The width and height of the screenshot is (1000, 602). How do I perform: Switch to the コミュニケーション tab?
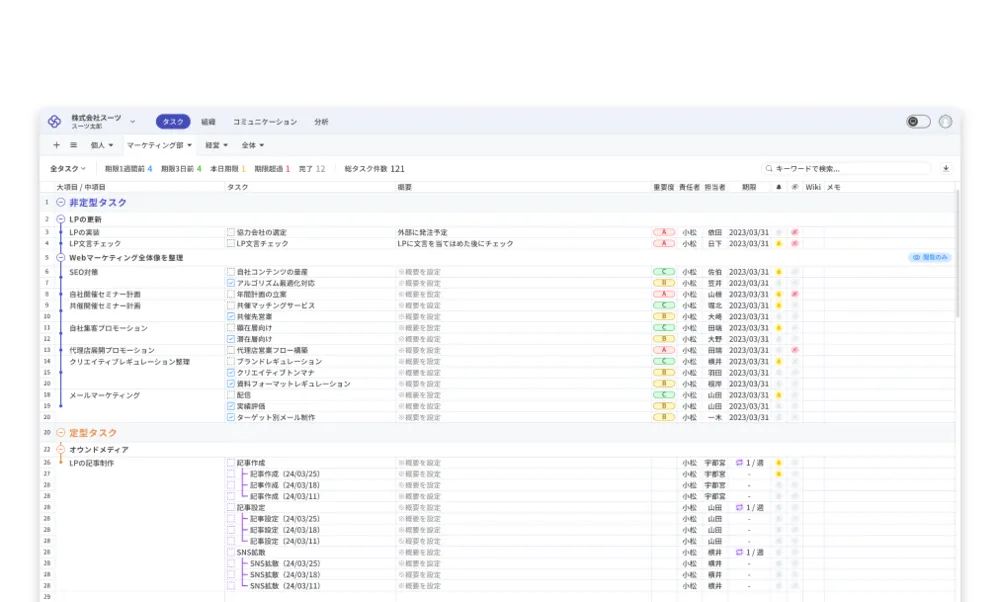tap(264, 122)
